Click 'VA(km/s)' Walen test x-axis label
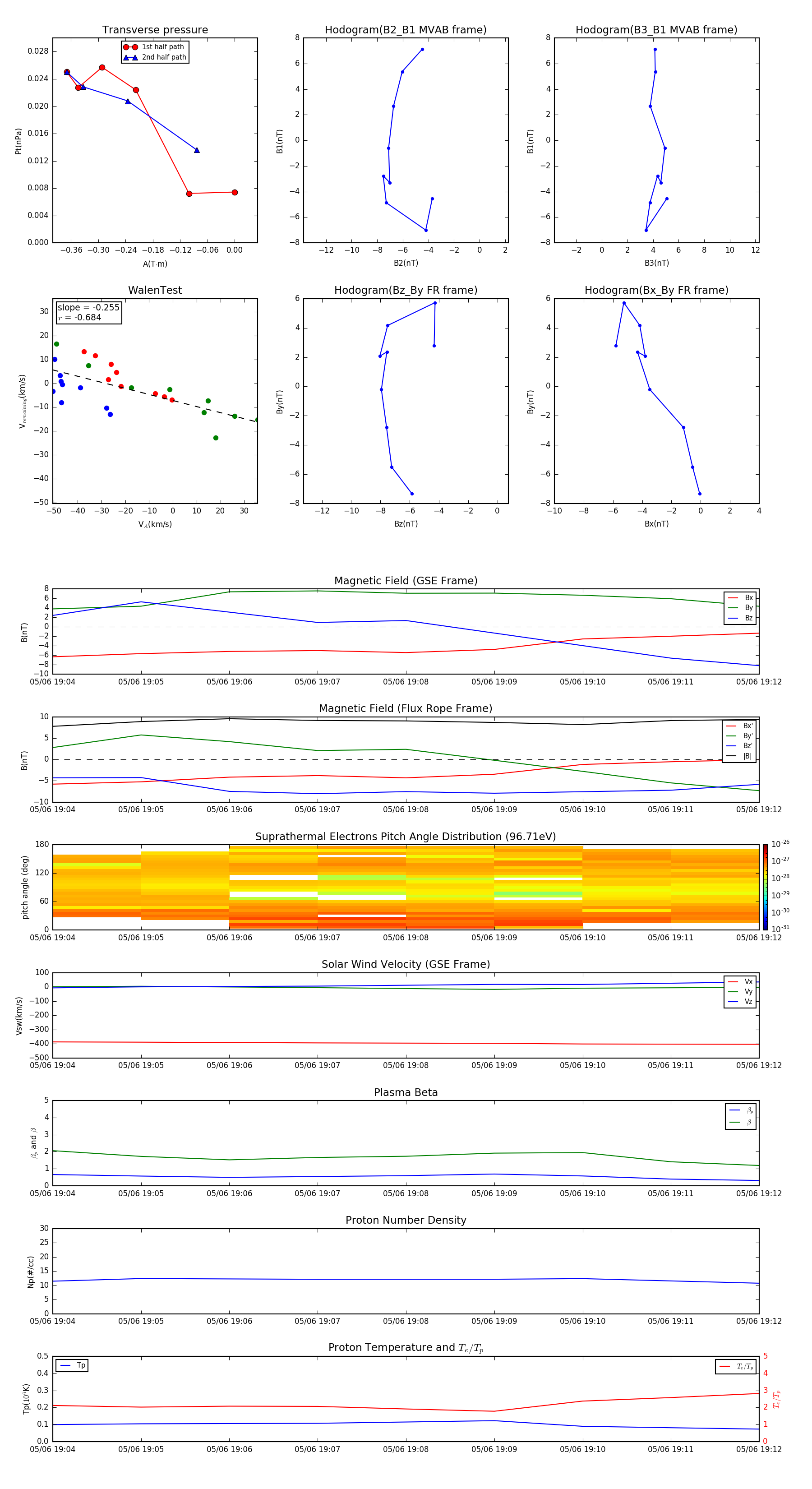 click(x=155, y=524)
